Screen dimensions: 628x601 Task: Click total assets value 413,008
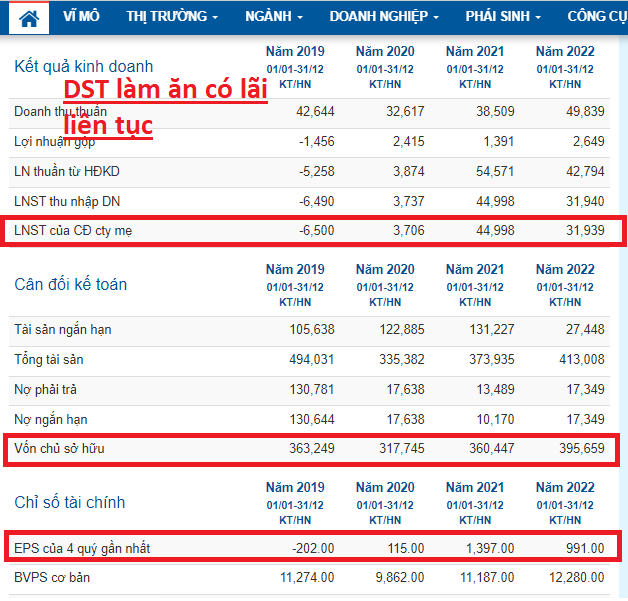pyautogui.click(x=582, y=359)
